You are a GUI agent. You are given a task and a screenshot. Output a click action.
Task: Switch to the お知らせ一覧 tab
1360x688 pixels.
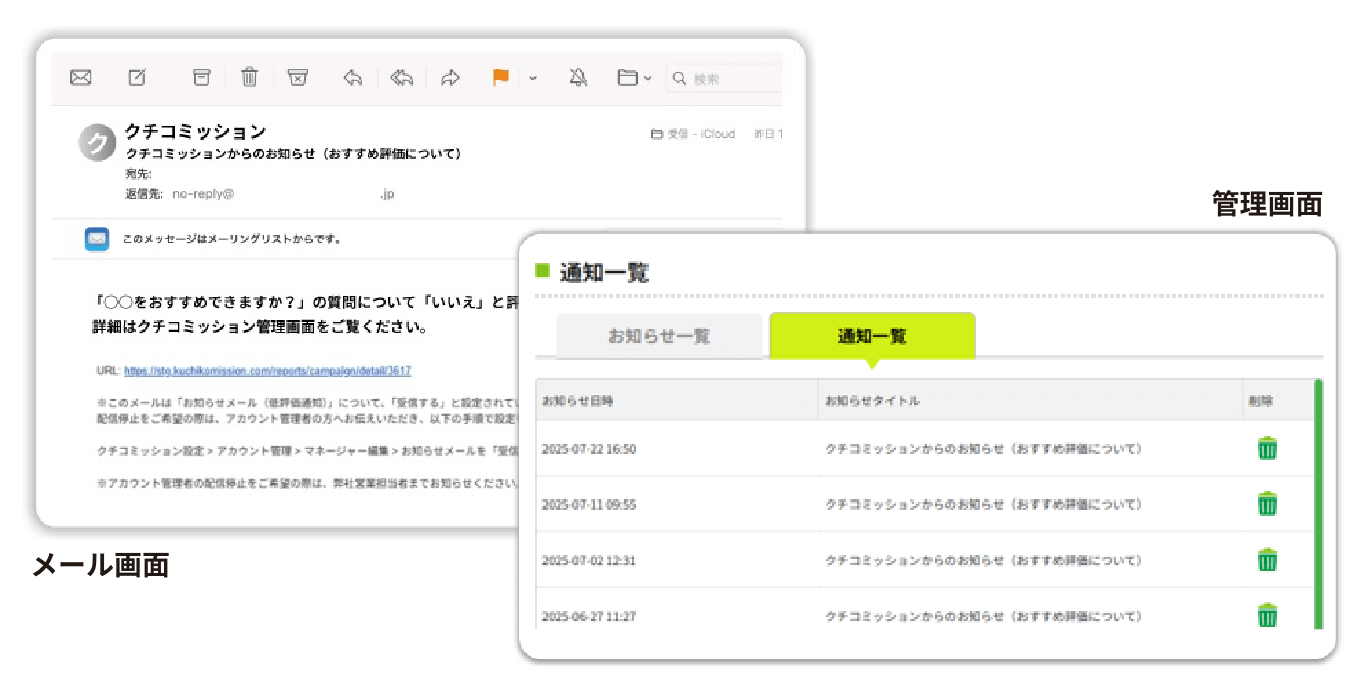pos(659,336)
